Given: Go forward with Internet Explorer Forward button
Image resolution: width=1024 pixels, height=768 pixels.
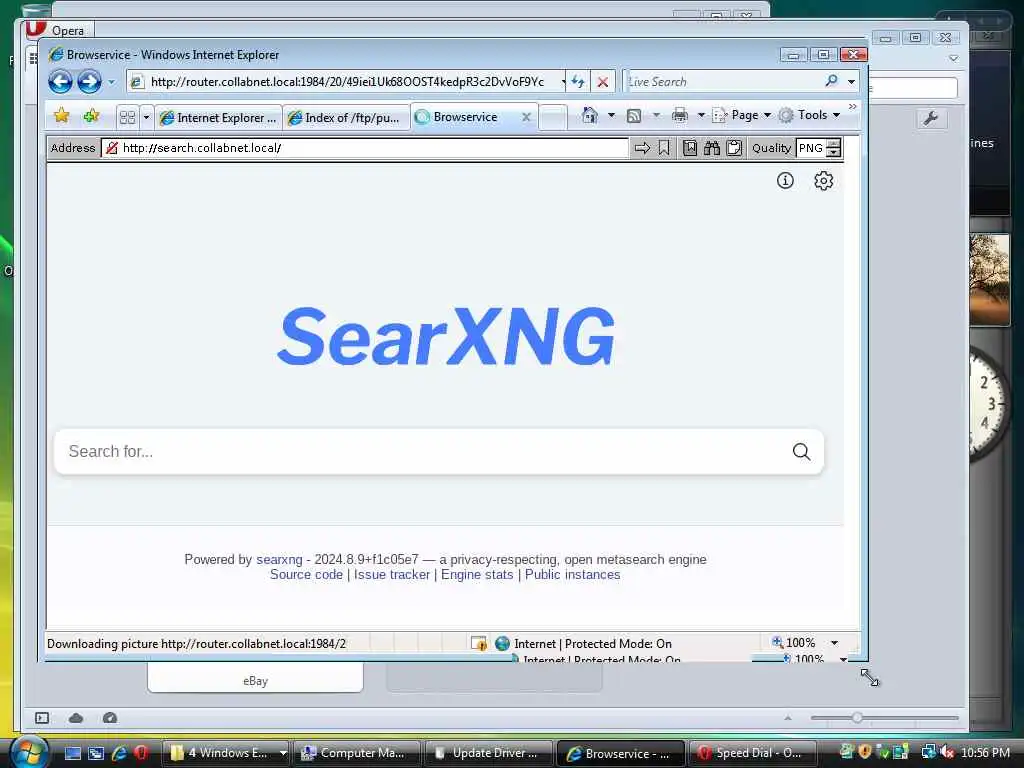Looking at the screenshot, I should (89, 82).
